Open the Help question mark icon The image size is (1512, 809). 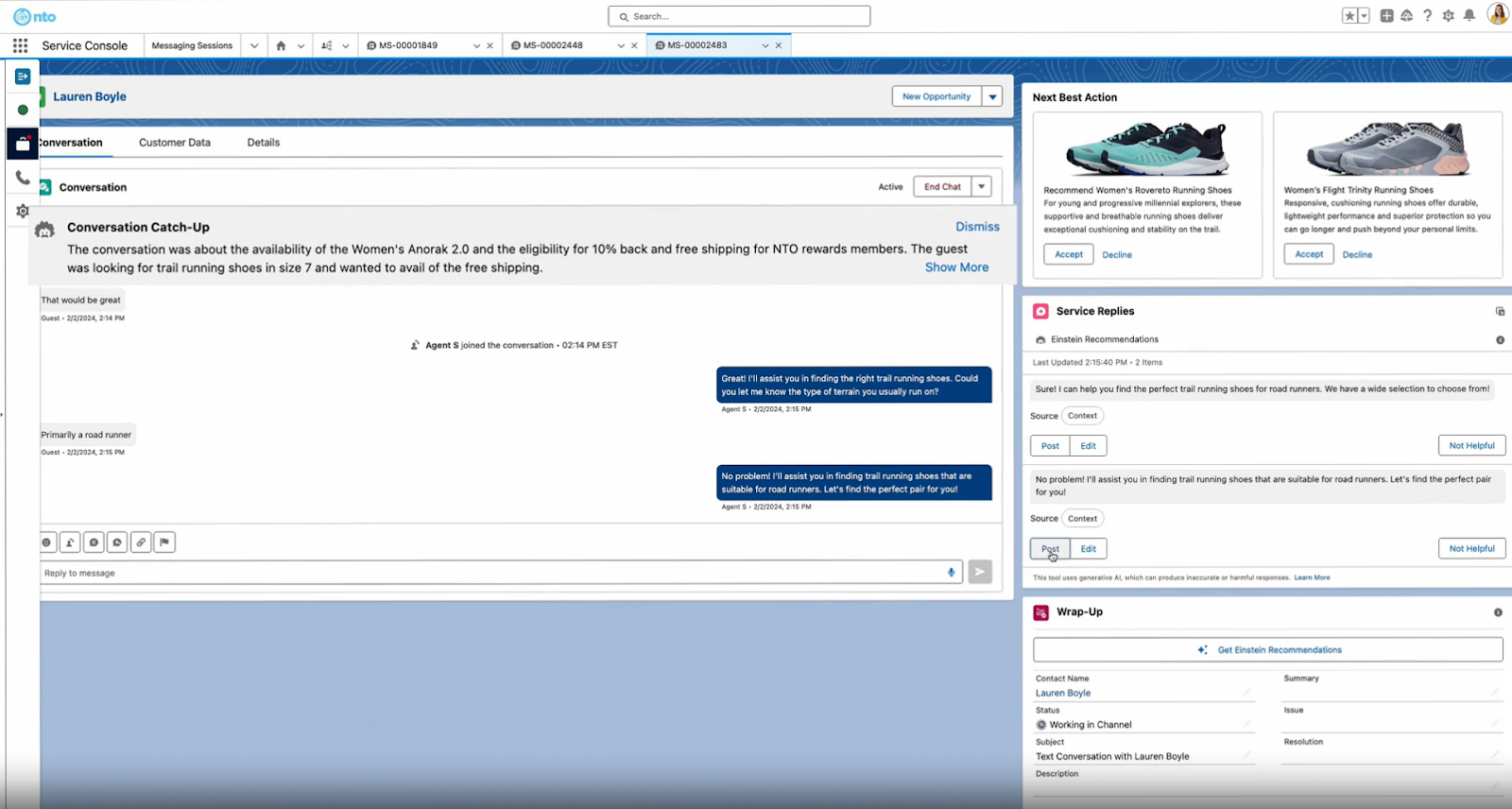[x=1427, y=16]
